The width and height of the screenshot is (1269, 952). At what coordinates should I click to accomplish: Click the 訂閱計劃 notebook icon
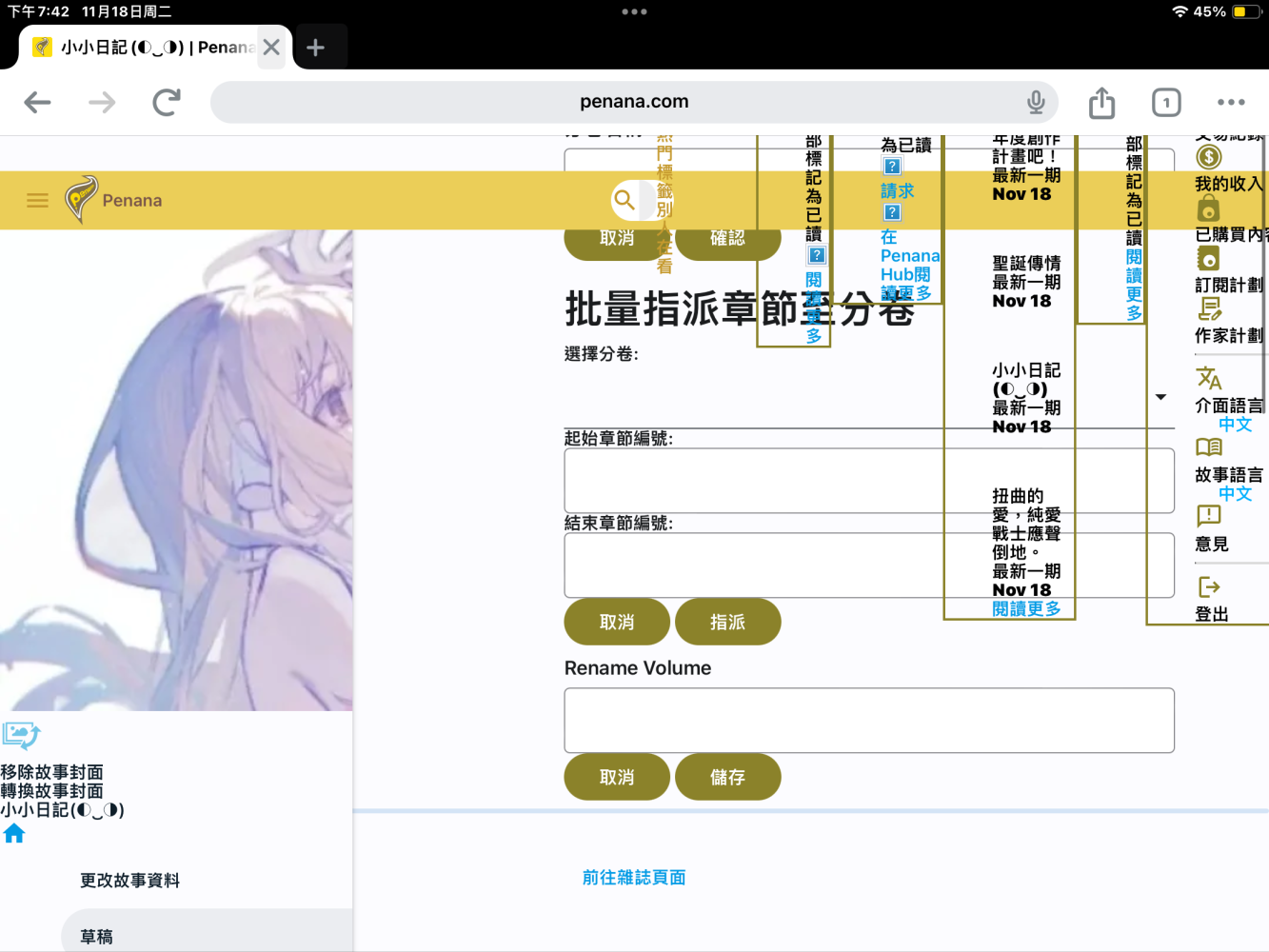[x=1208, y=258]
